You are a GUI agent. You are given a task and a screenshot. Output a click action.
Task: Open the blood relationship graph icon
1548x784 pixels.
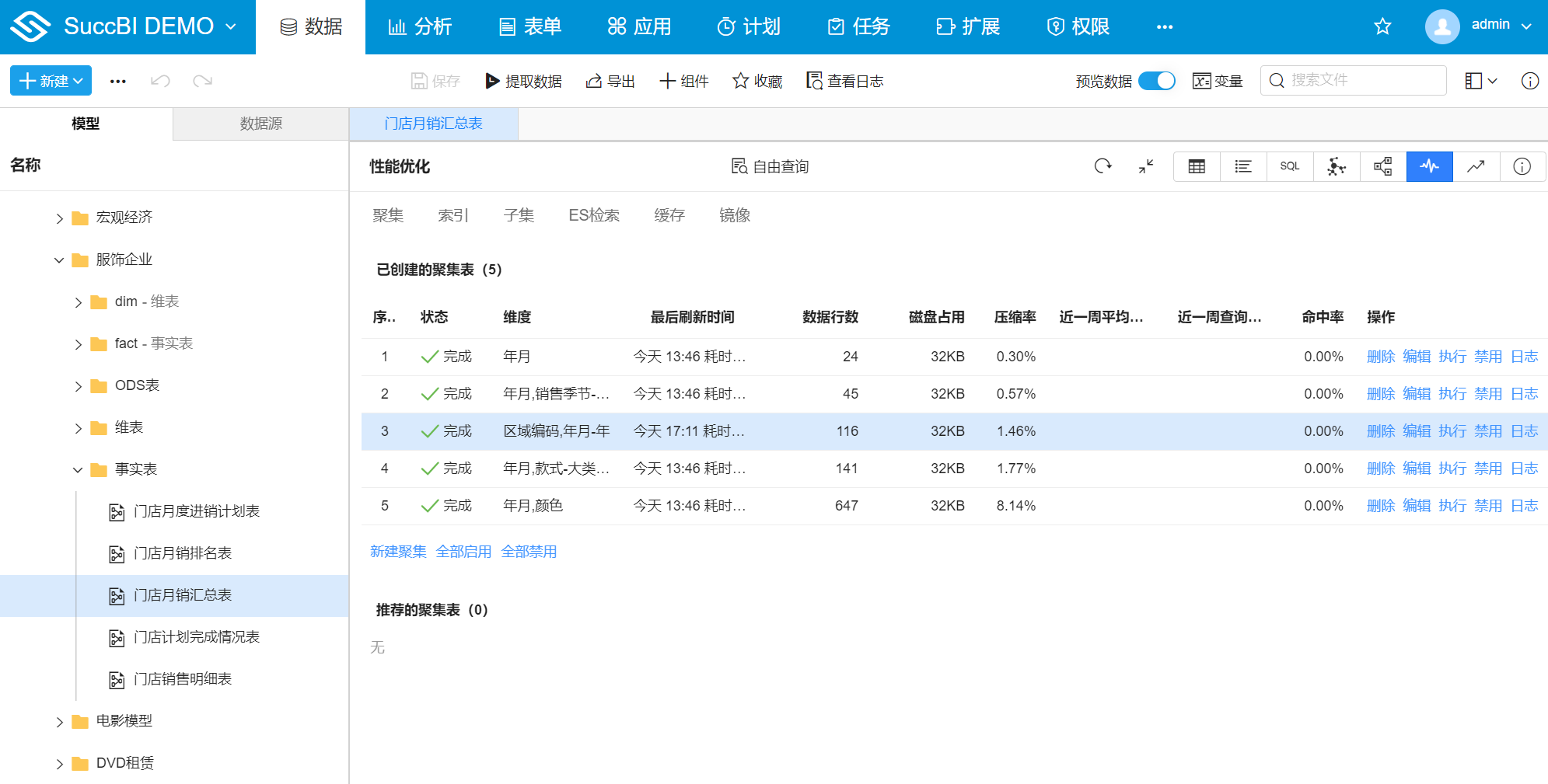tap(1337, 166)
